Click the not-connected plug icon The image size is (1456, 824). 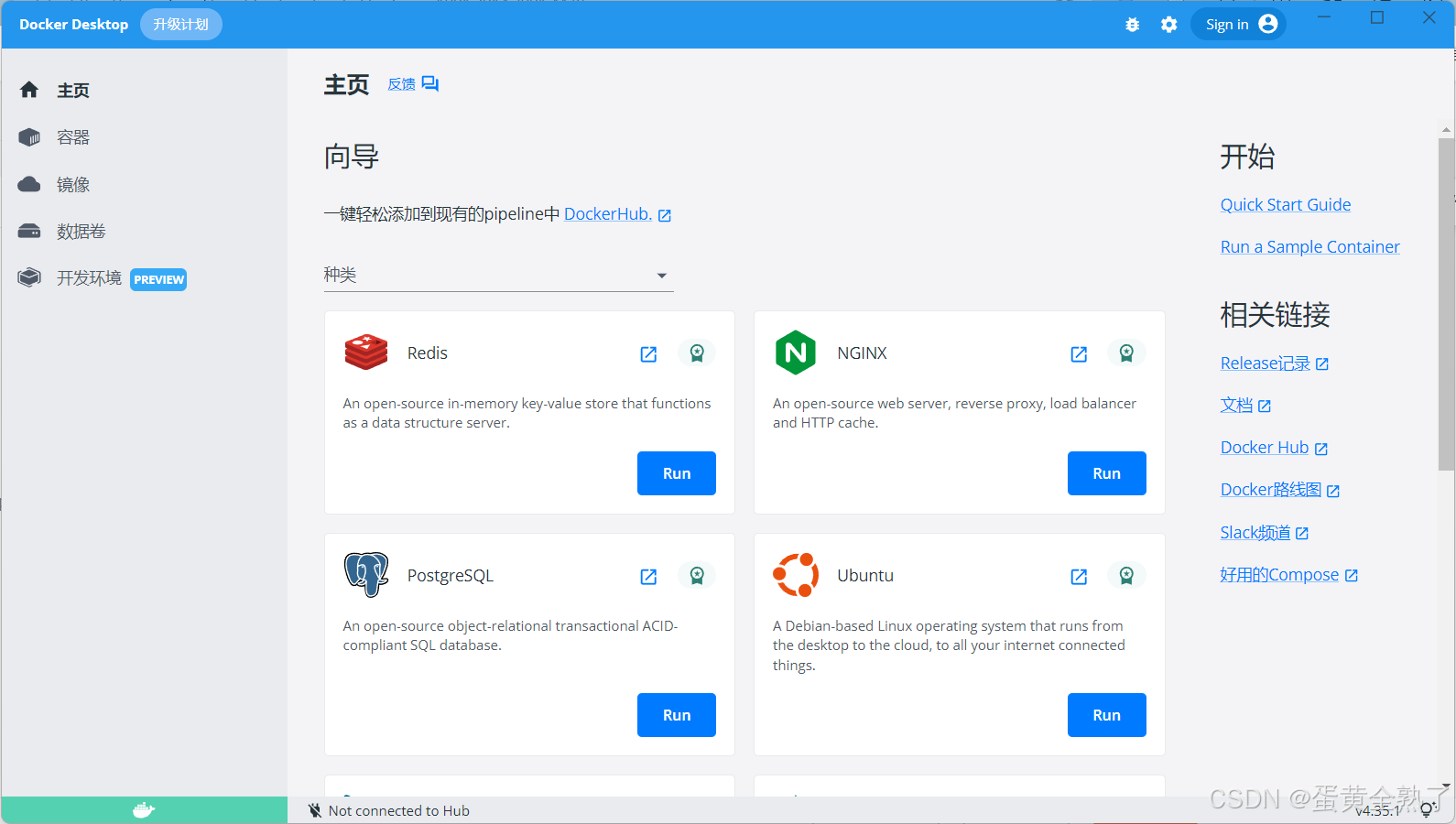click(314, 810)
